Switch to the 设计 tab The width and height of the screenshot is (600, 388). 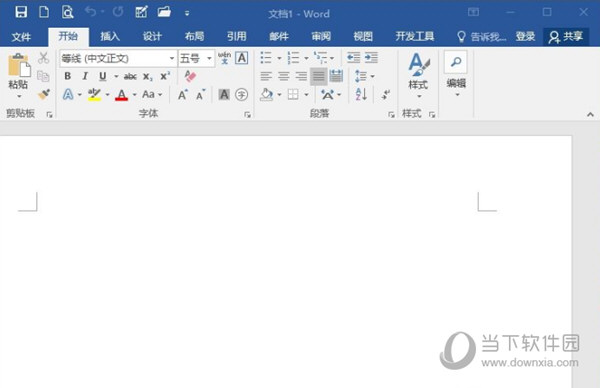152,37
